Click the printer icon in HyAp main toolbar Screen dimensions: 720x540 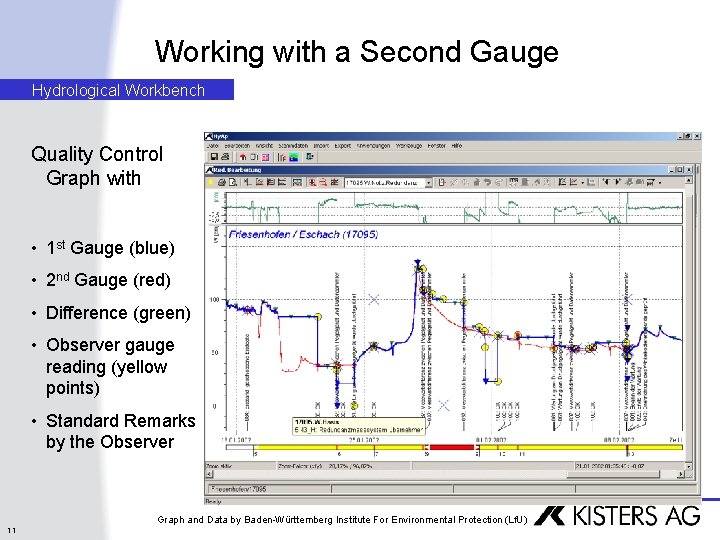[225, 157]
